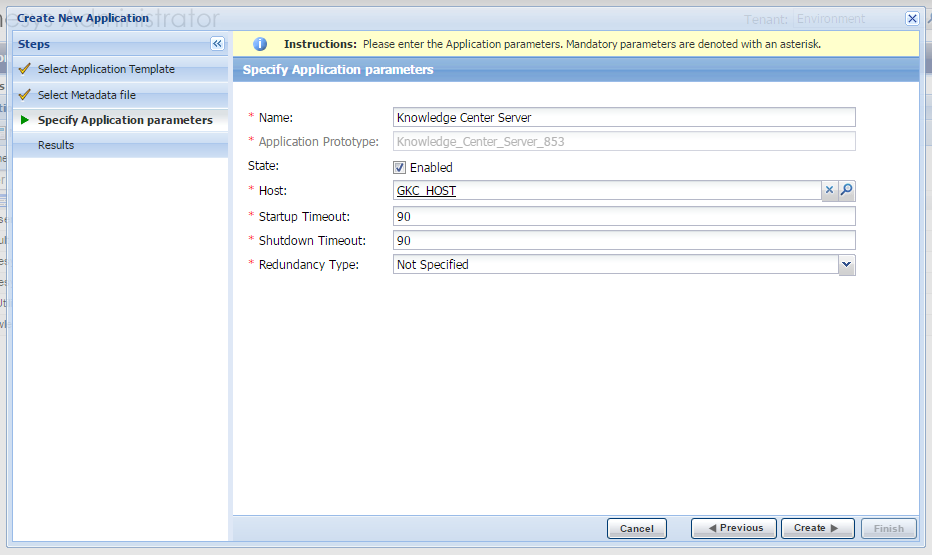Click green arrow icon beside Specify Application parameters
The width and height of the screenshot is (932, 555).
click(25, 120)
